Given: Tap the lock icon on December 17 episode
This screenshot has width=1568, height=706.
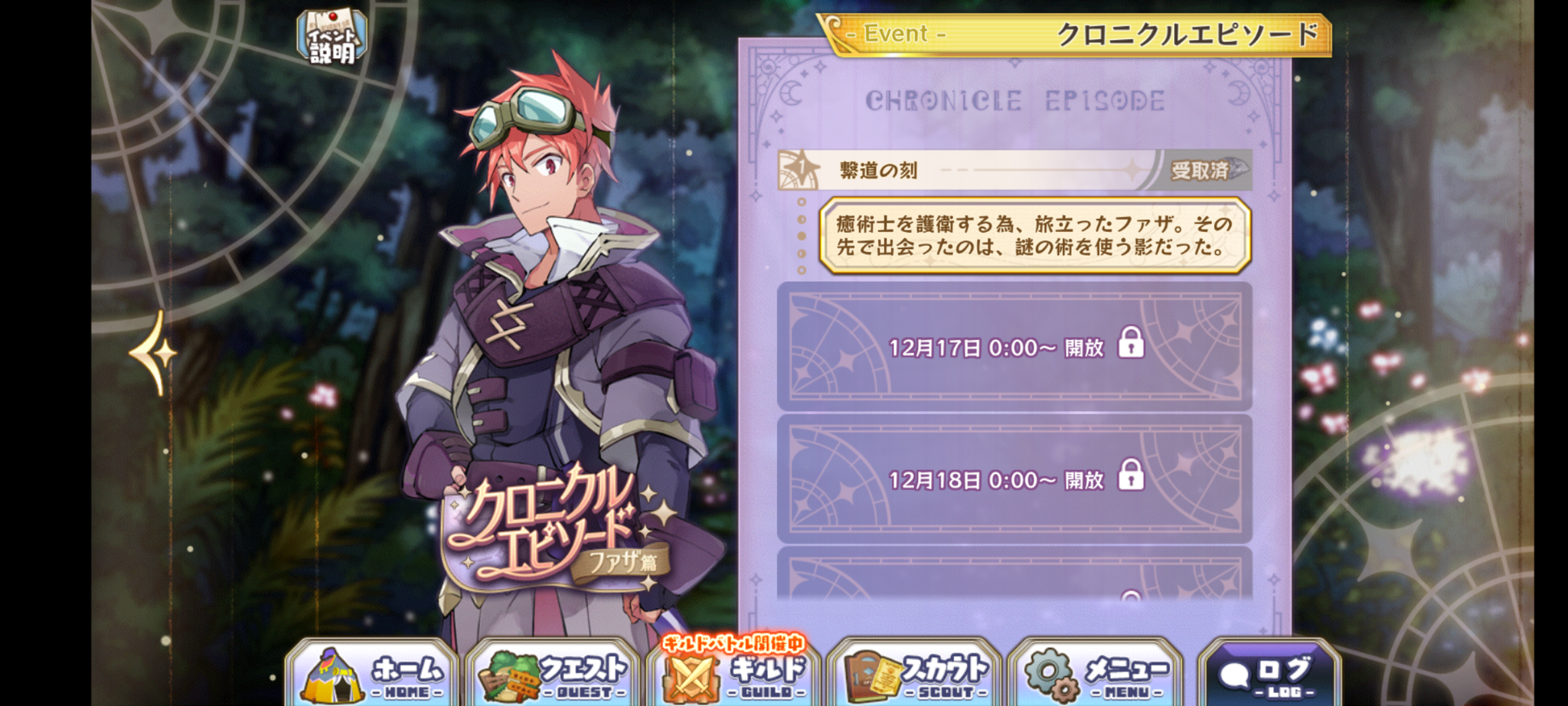Looking at the screenshot, I should 1131,343.
